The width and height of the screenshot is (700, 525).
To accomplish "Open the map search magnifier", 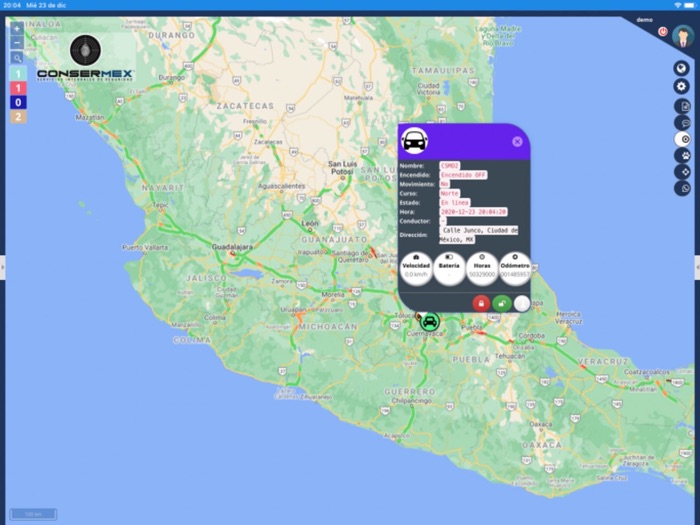I will point(17,58).
